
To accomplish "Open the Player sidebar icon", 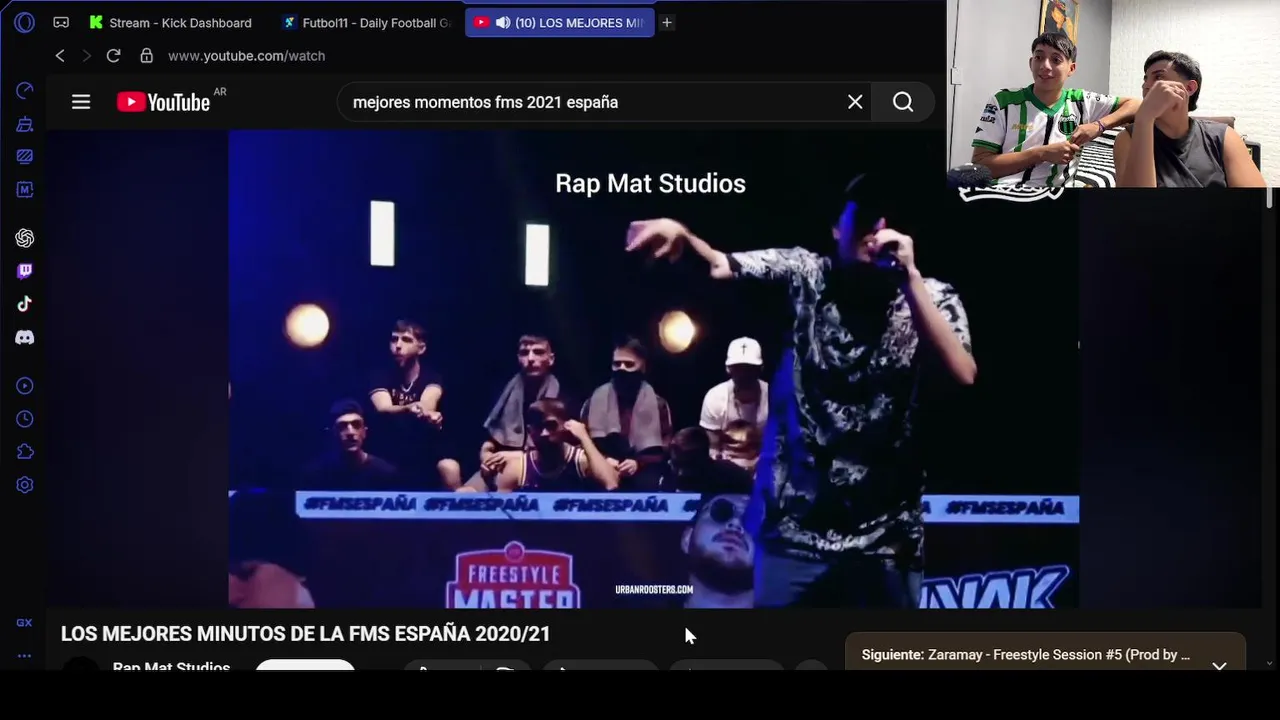I will (x=25, y=386).
